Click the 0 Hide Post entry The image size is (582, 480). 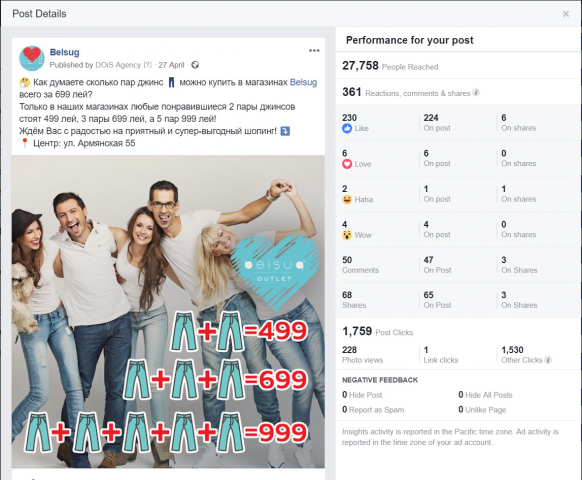(x=362, y=395)
